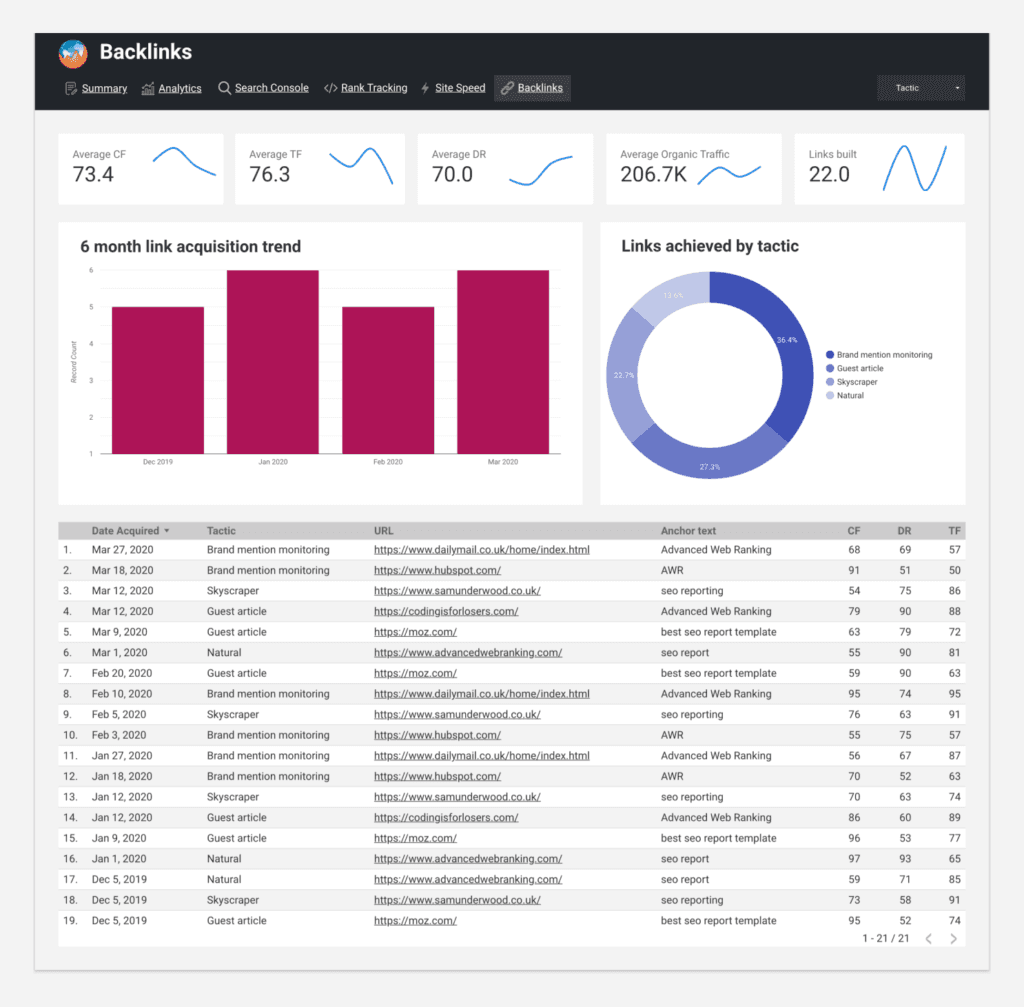The image size is (1024, 1007).
Task: Click the 22.7% donut segment
Action: tap(624, 376)
